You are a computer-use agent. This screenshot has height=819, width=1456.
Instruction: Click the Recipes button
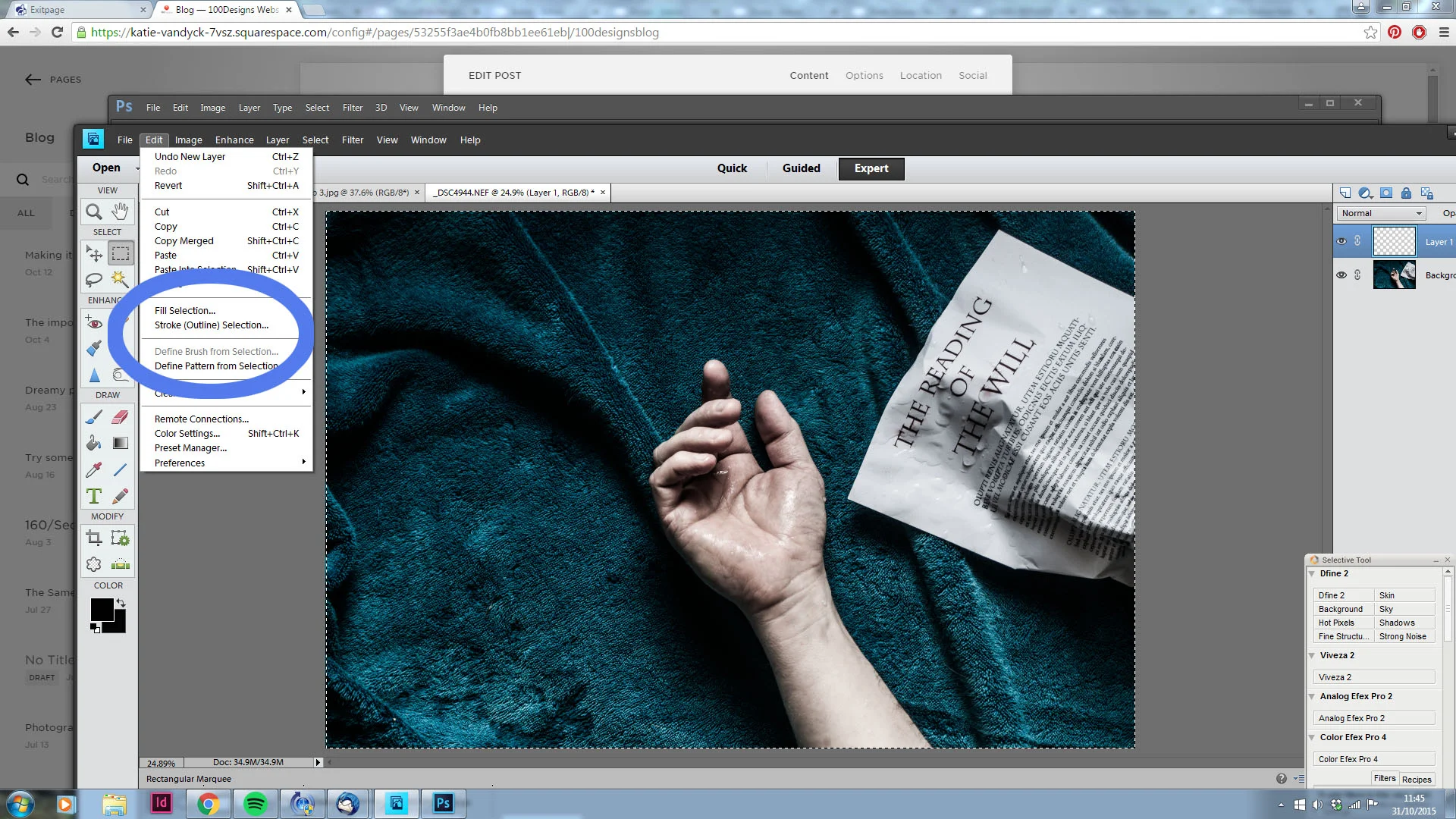(x=1416, y=780)
